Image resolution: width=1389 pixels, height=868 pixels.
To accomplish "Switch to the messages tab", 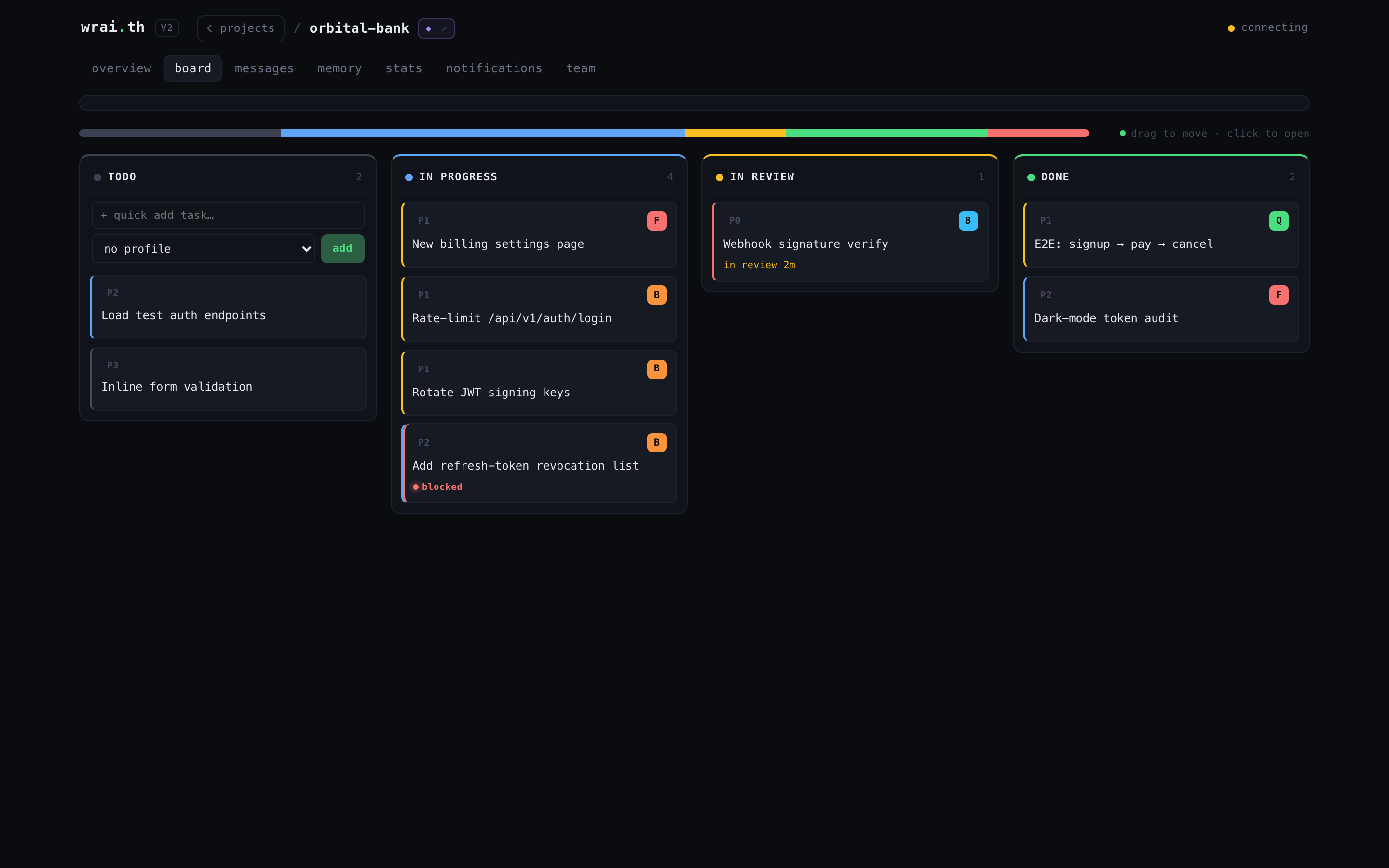I will coord(264,68).
